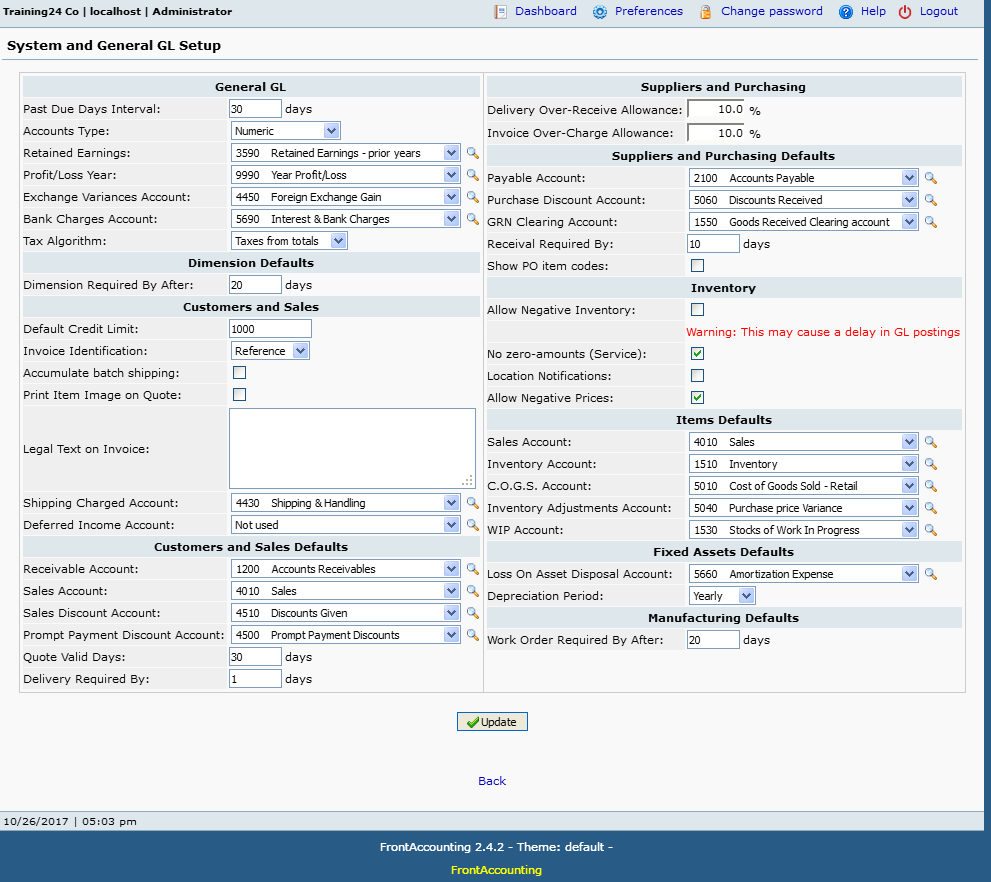Uncheck No zero-amounts (Service)
Image resolution: width=991 pixels, height=882 pixels.
coord(697,354)
